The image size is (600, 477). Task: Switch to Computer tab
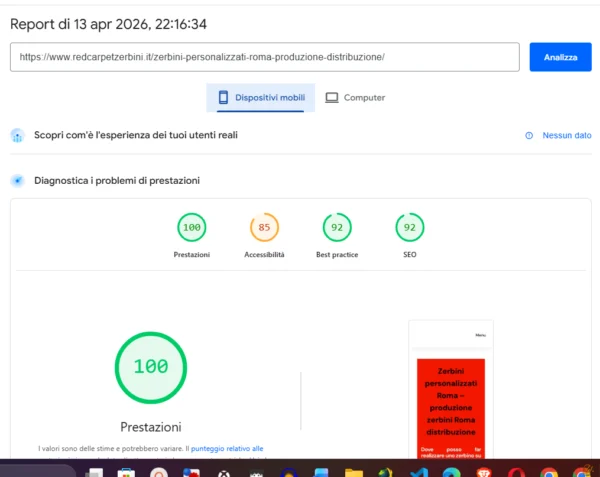355,98
